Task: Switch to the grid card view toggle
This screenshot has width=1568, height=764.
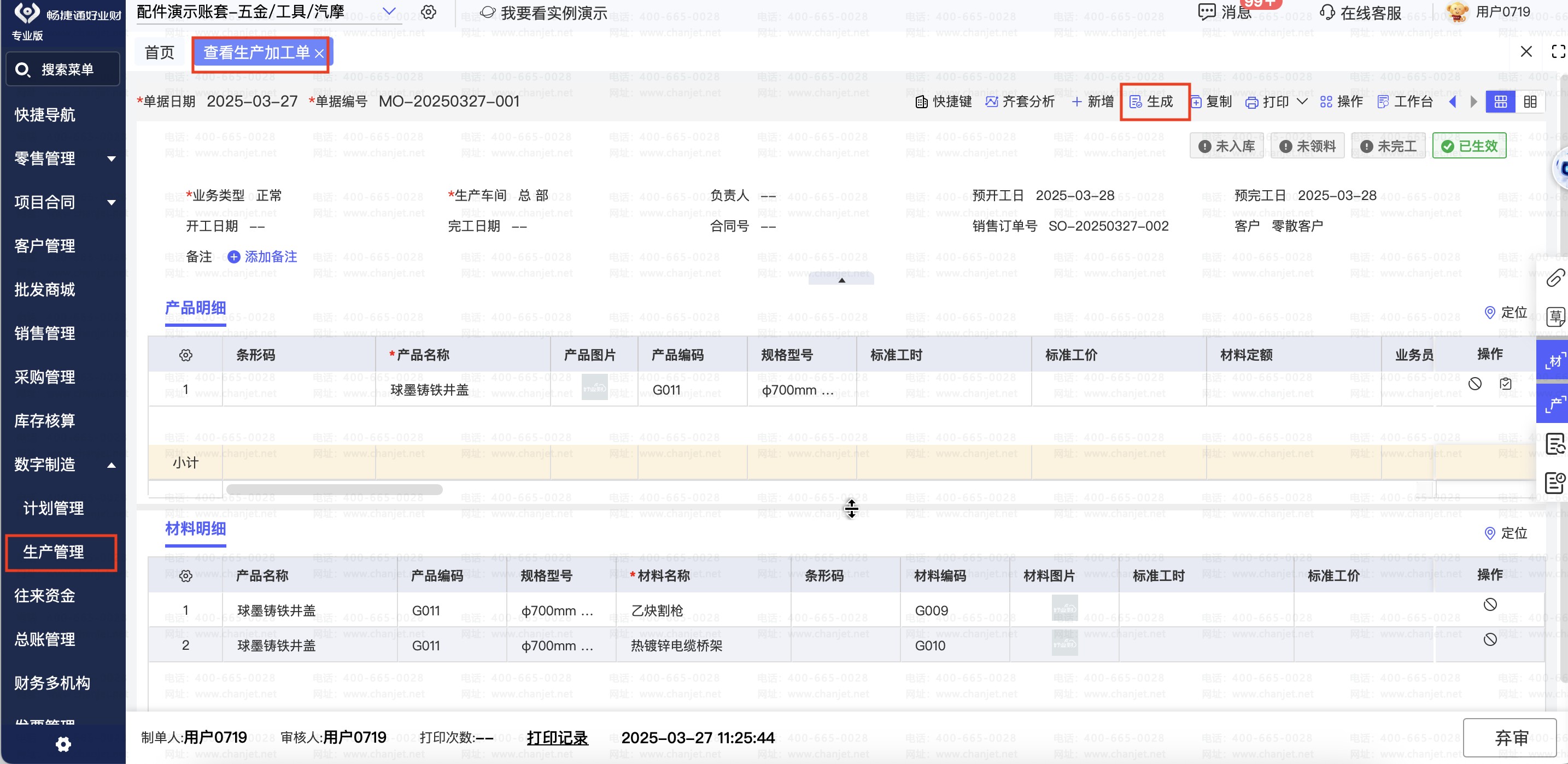Action: (1500, 102)
